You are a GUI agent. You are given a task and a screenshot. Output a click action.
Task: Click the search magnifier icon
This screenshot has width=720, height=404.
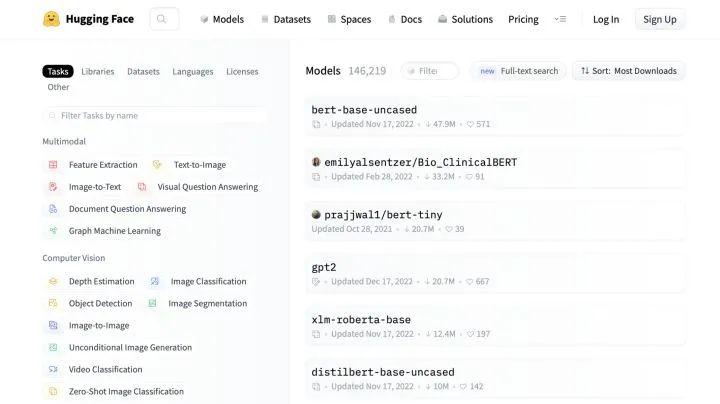(164, 19)
